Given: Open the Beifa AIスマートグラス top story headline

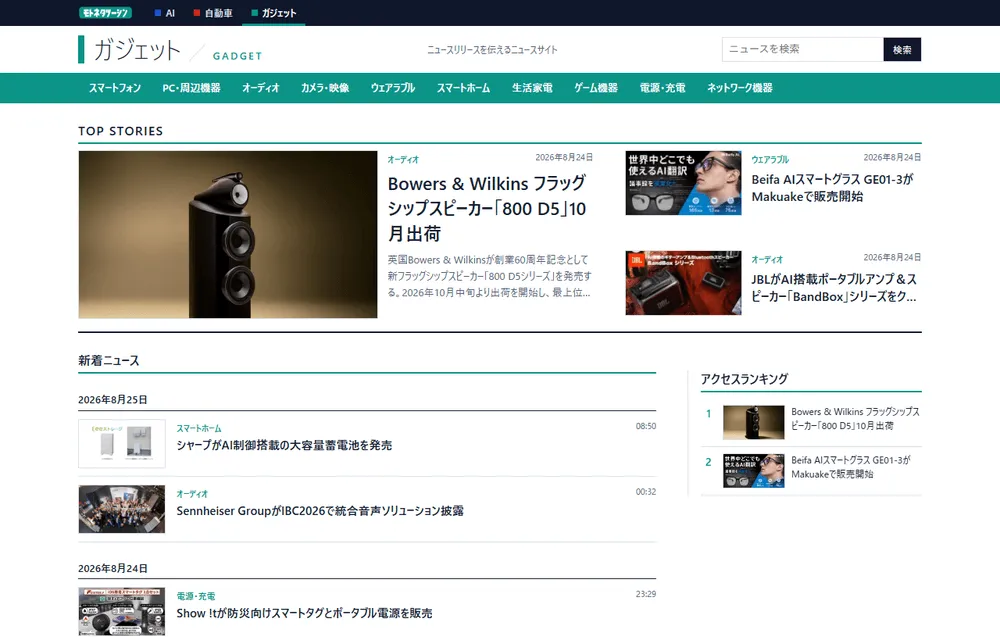Looking at the screenshot, I should tap(832, 188).
